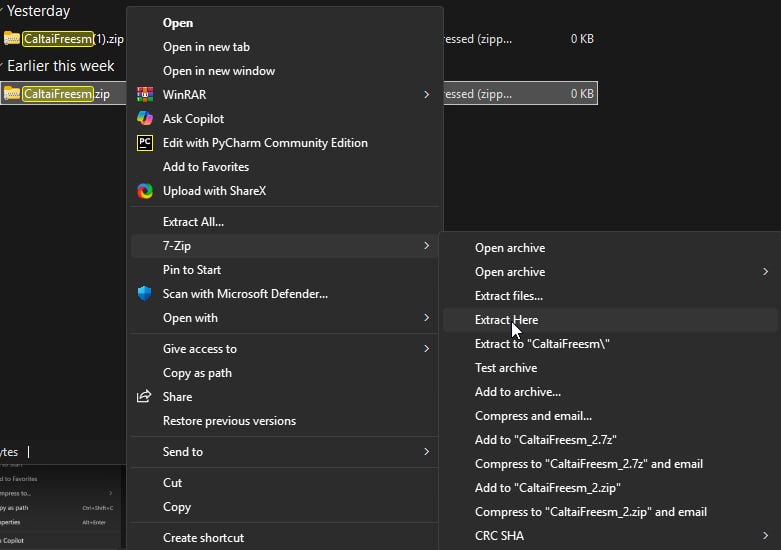Expand the Give access to submenu arrow

pos(426,349)
